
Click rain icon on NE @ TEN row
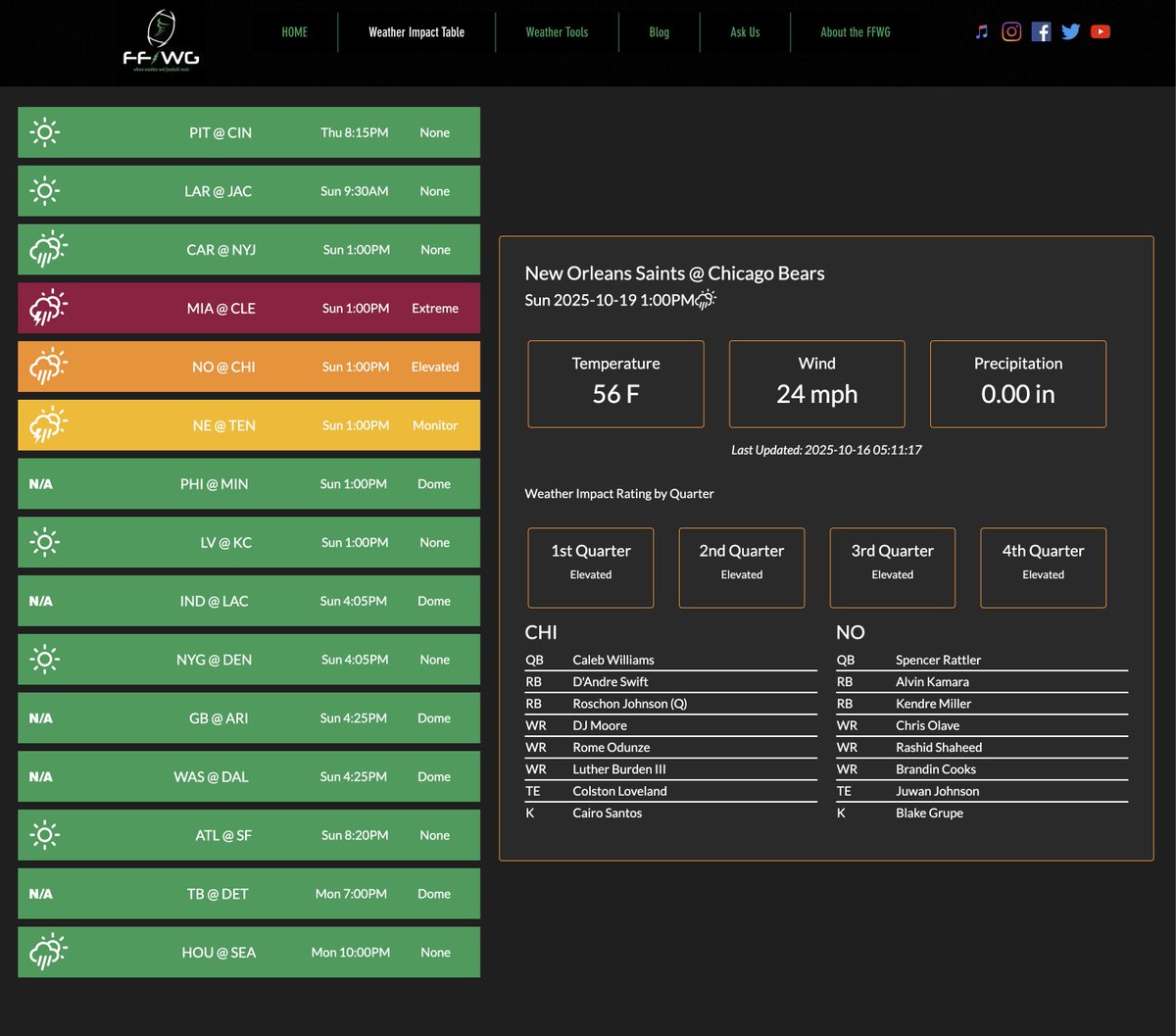[48, 425]
